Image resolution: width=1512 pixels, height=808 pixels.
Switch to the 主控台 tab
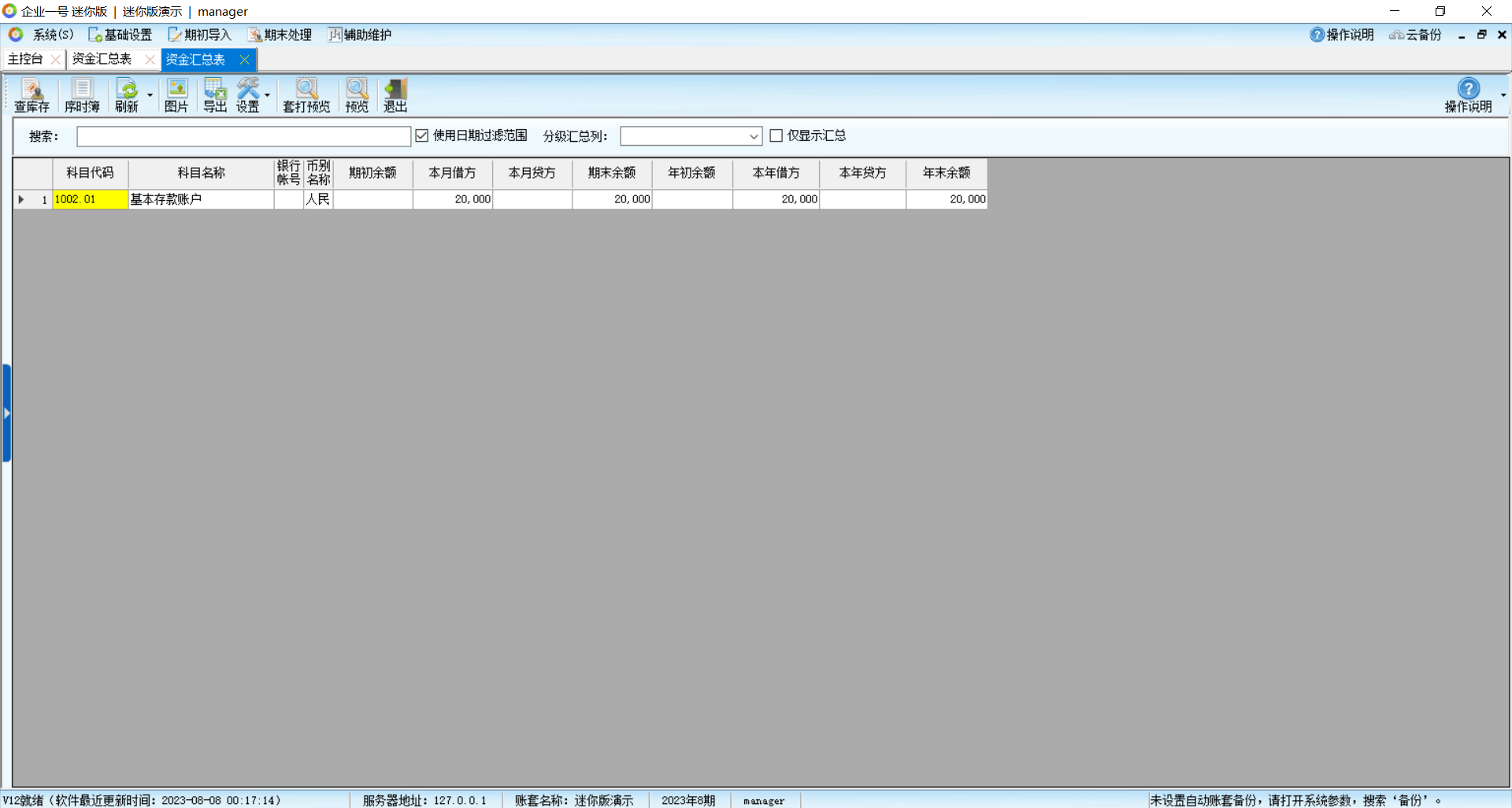click(25, 59)
